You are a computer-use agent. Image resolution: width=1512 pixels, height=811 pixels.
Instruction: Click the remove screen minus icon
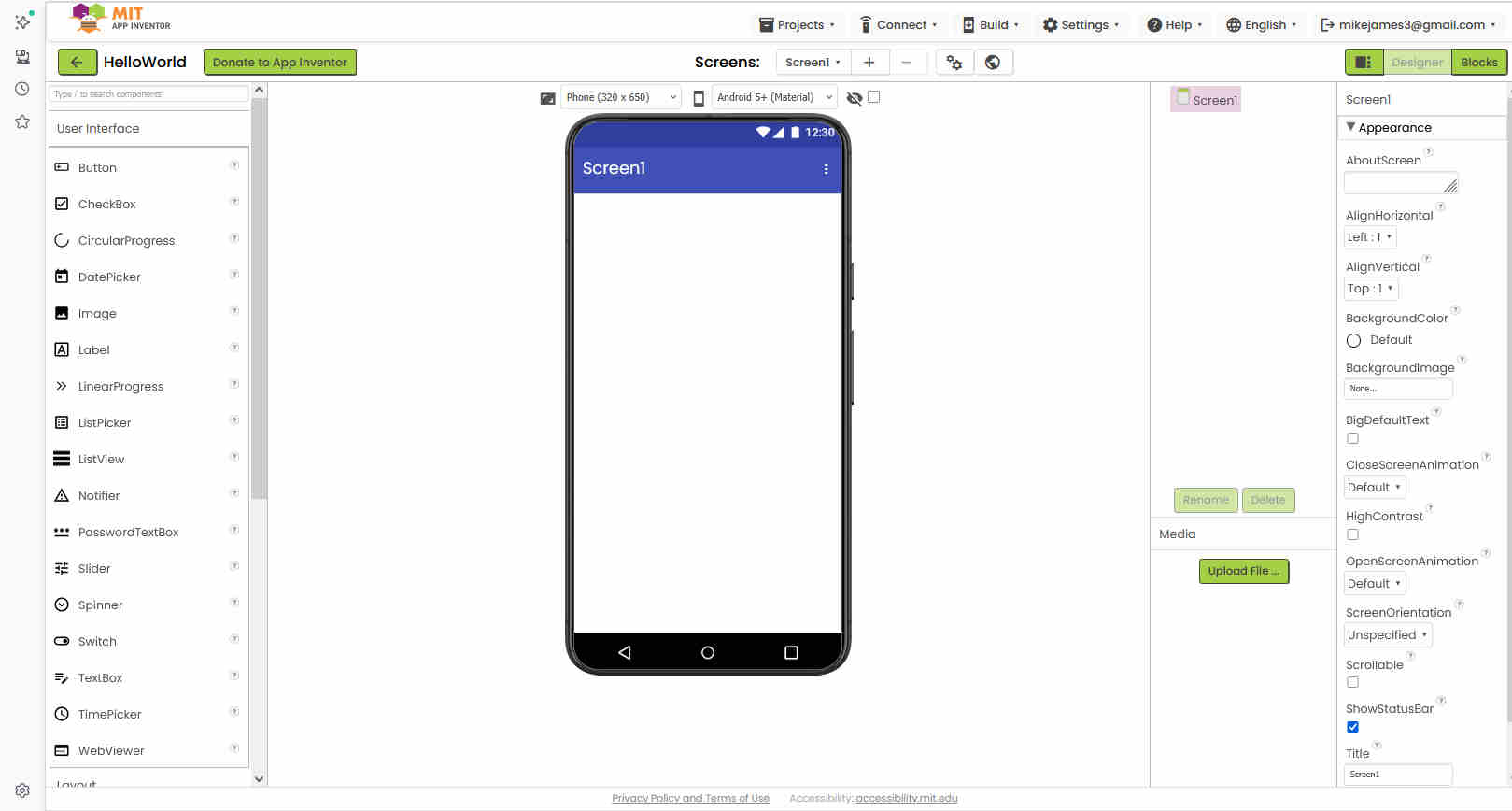[x=906, y=63]
